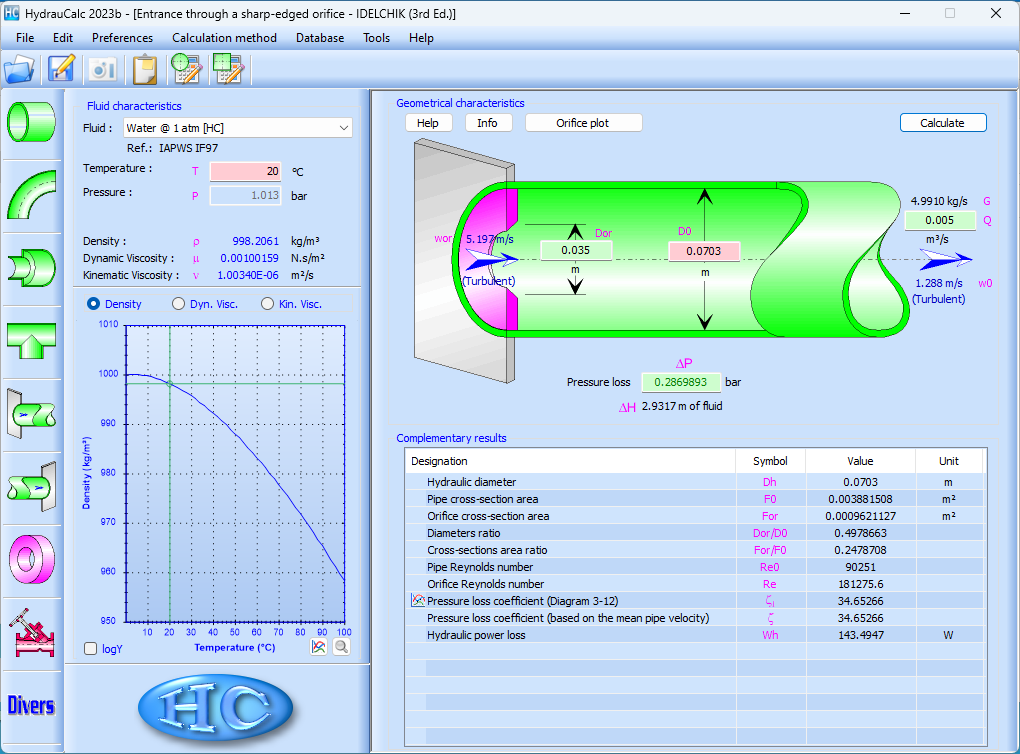The image size is (1020, 754).
Task: Click the Temperature input field
Action: click(245, 171)
